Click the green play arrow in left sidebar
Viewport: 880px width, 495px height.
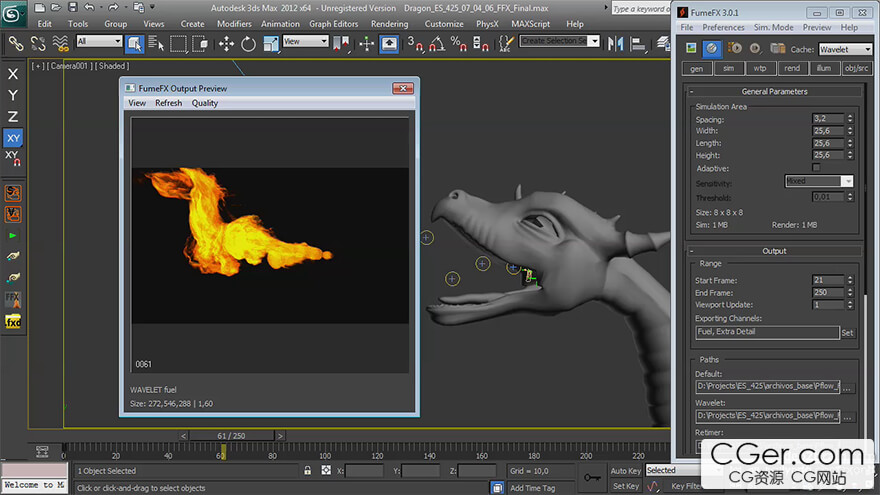[x=12, y=236]
